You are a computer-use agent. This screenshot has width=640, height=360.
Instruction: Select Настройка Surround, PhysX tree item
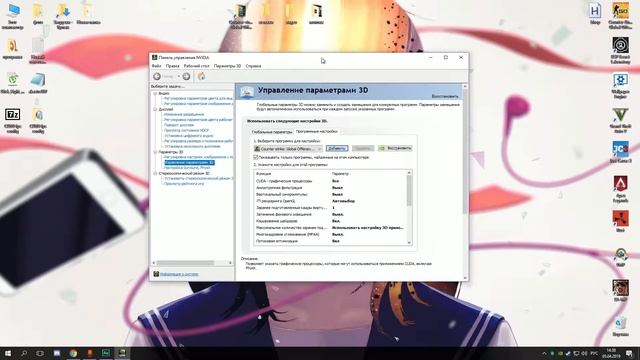[187, 168]
